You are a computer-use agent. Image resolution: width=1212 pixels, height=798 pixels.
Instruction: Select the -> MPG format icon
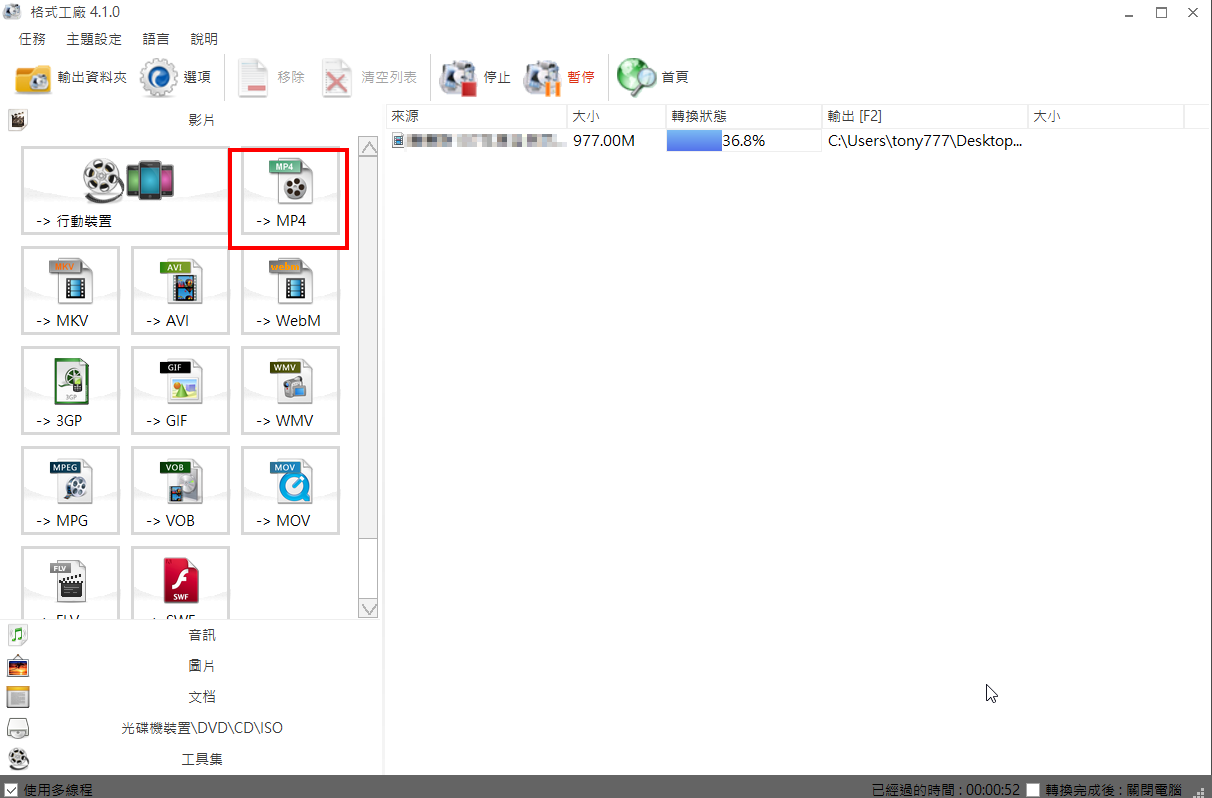pyautogui.click(x=70, y=491)
